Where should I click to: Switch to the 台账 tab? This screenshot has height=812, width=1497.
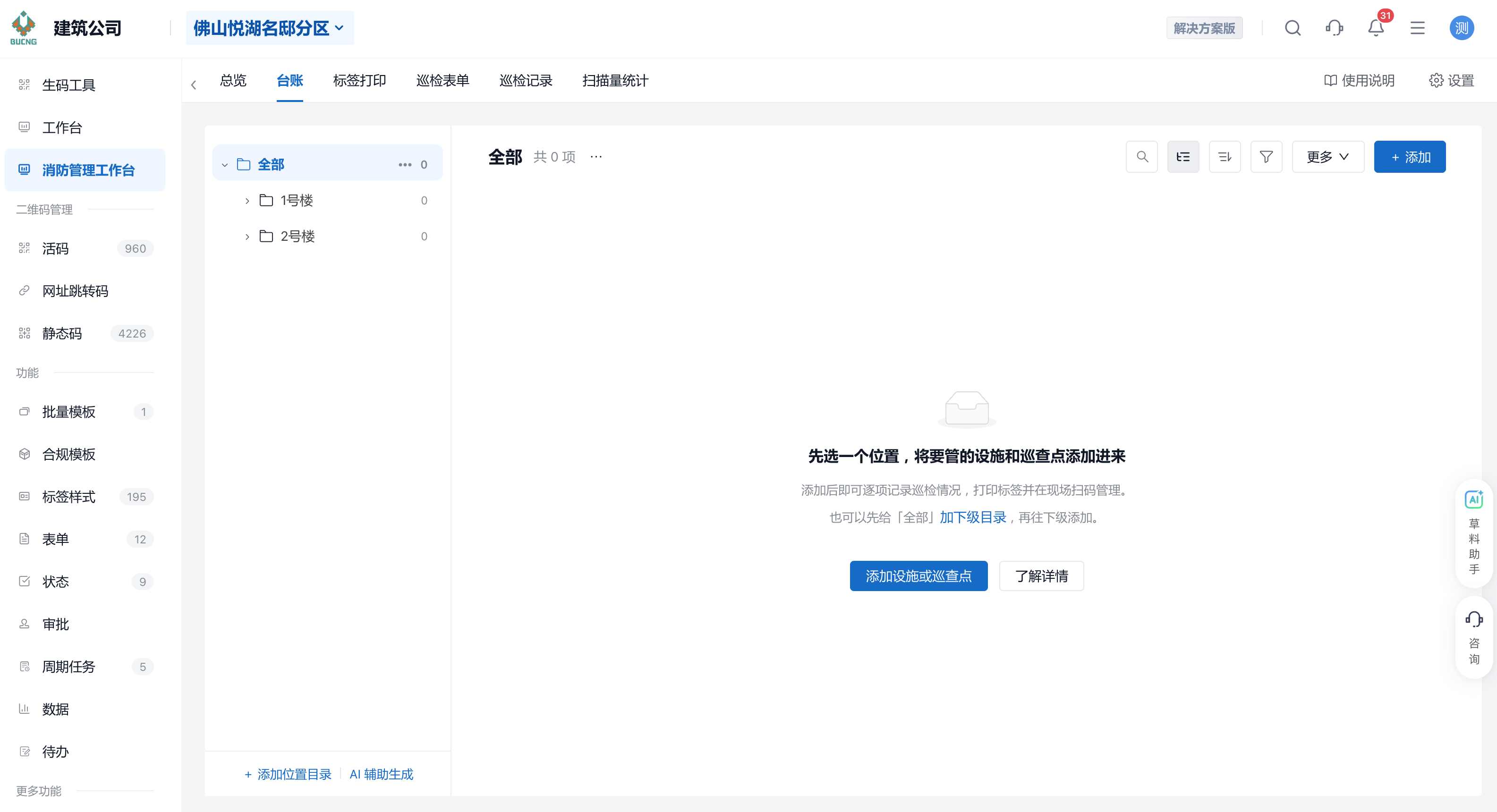point(289,81)
